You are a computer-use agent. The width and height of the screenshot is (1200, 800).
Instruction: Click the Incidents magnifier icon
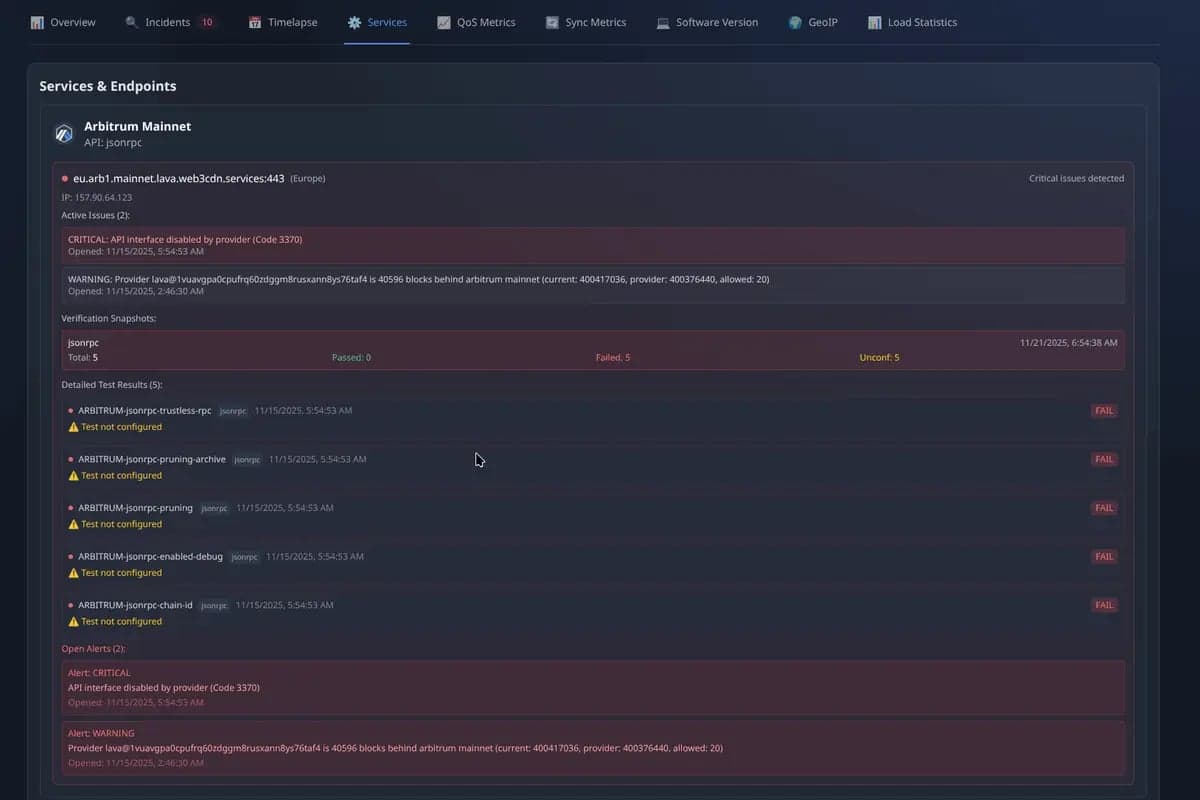click(132, 22)
